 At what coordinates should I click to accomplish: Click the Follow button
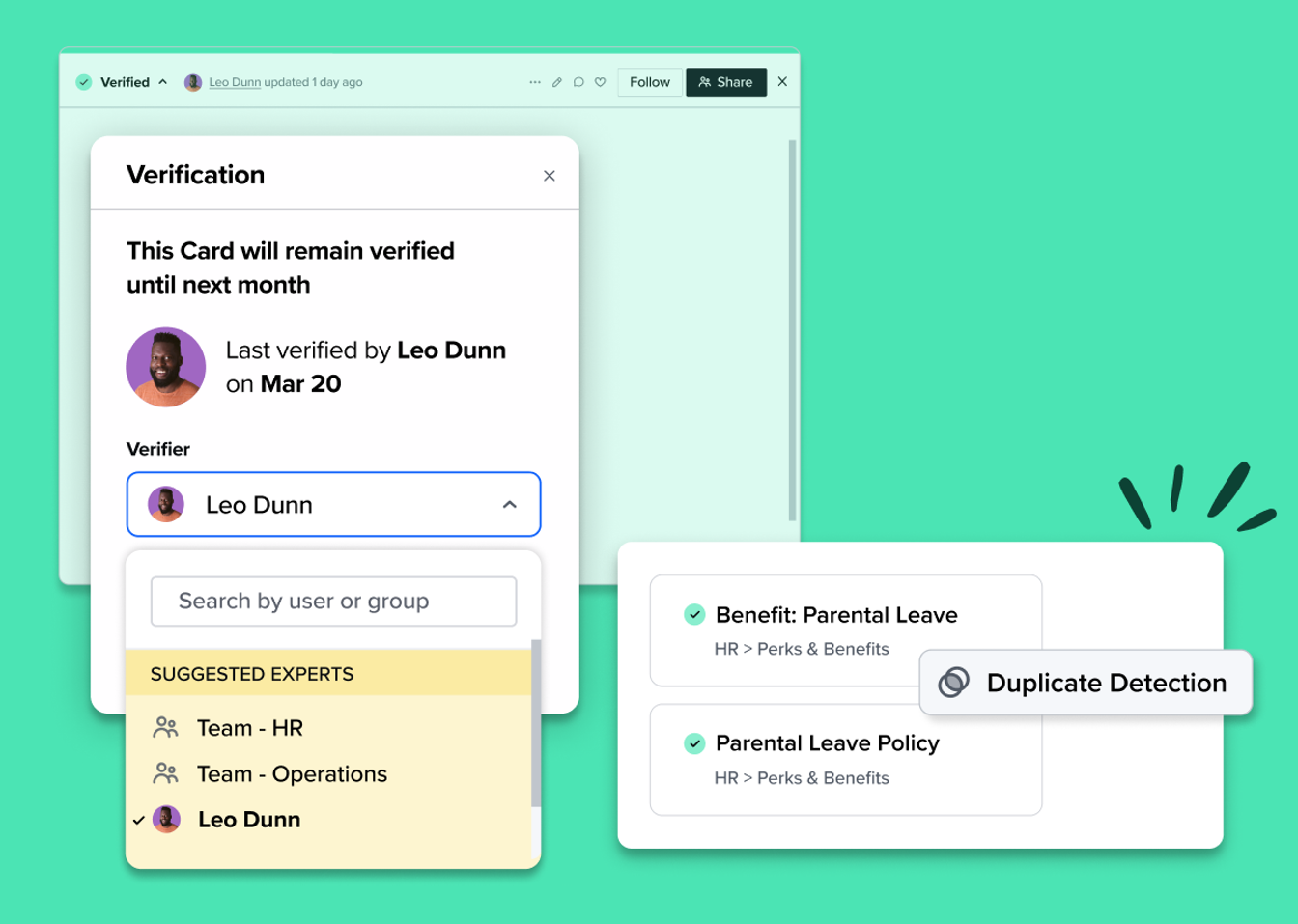pos(649,82)
